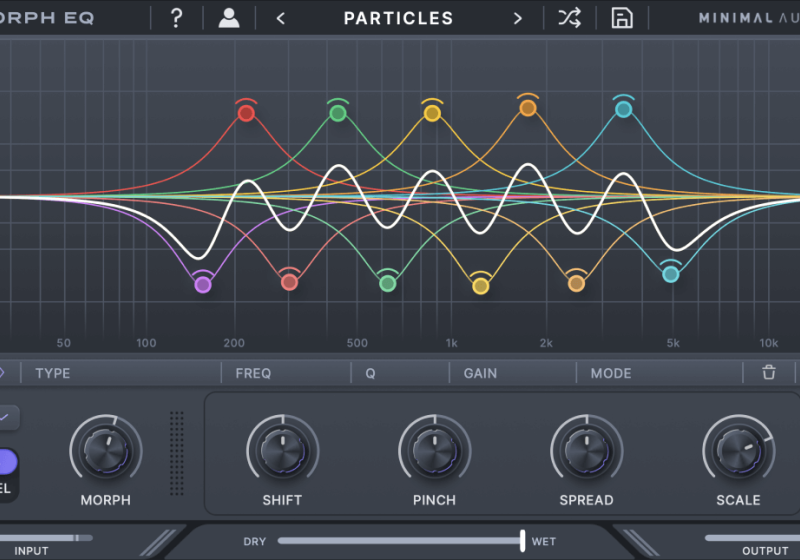Select the upper orange EQ band node
Viewport: 800px width, 560px height.
click(528, 108)
